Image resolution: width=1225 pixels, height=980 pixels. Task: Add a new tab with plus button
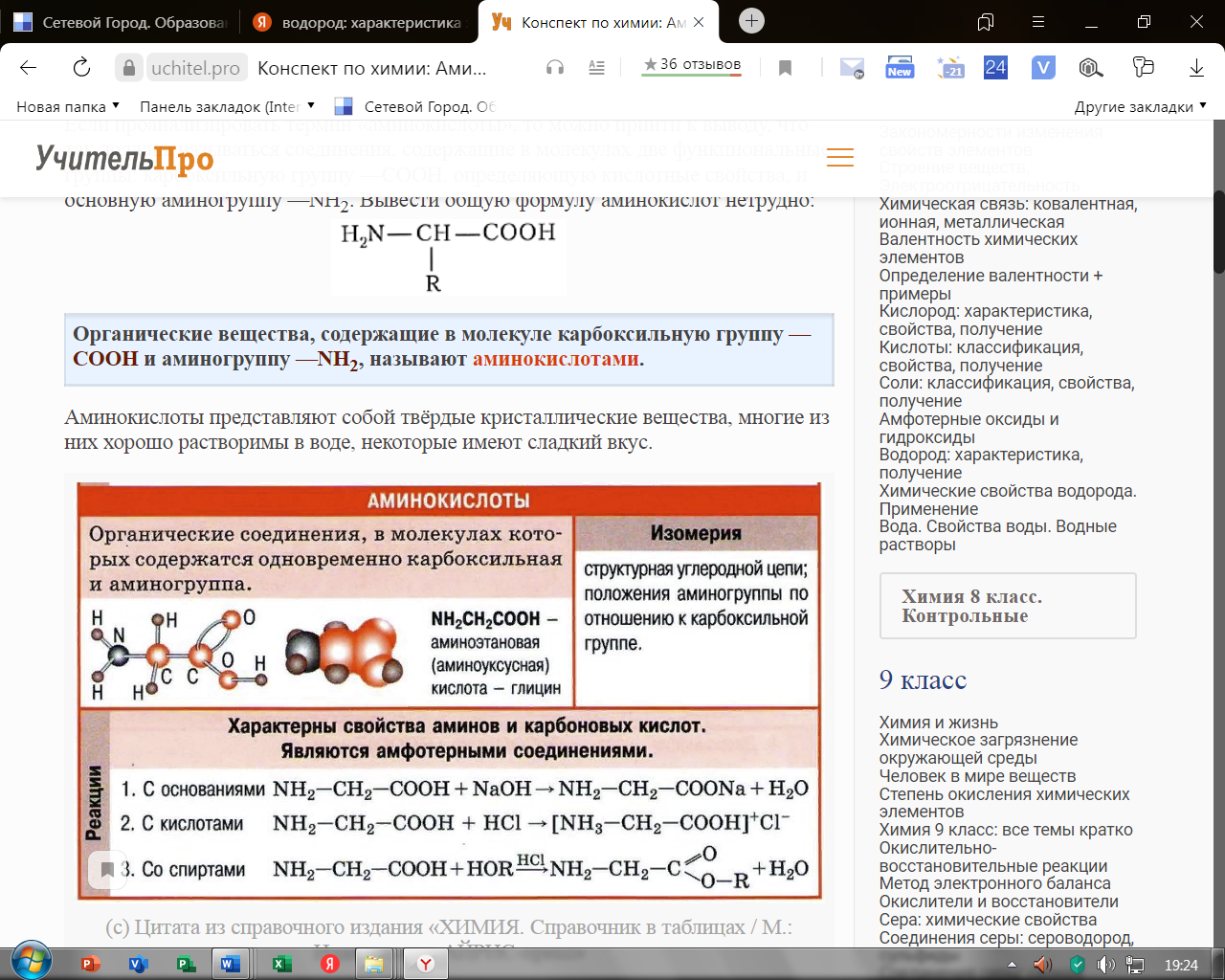click(x=752, y=21)
